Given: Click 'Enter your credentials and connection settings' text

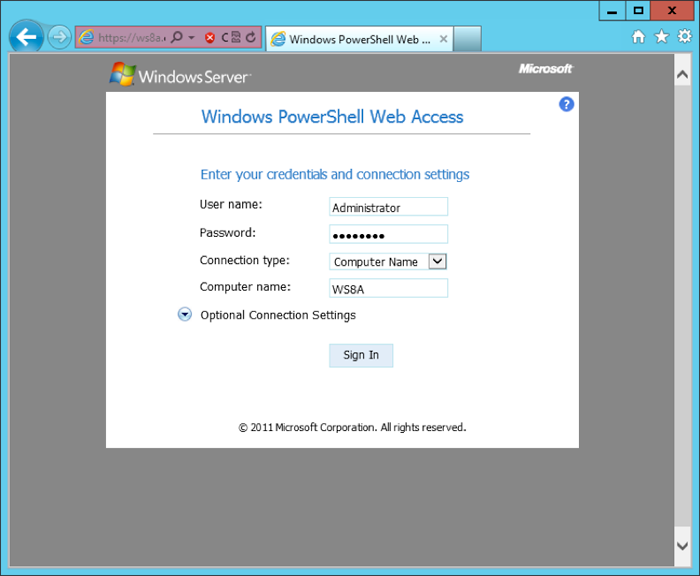Looking at the screenshot, I should click(335, 175).
